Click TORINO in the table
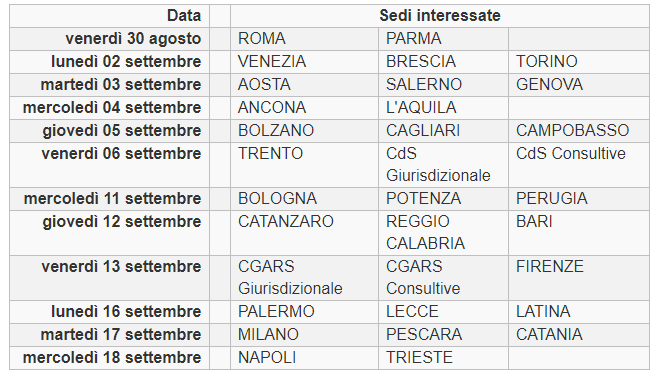The image size is (658, 381). point(579,62)
